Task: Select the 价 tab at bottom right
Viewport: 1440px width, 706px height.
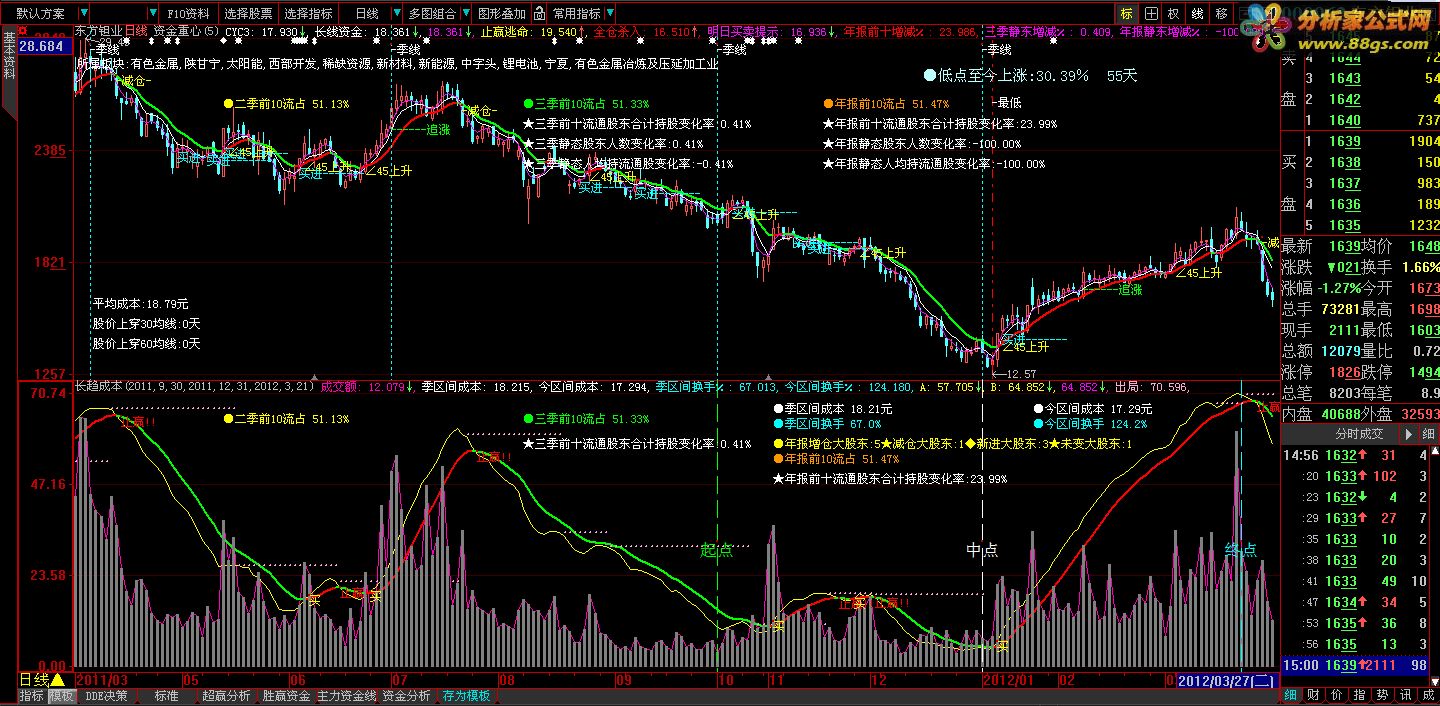Action: (1337, 695)
